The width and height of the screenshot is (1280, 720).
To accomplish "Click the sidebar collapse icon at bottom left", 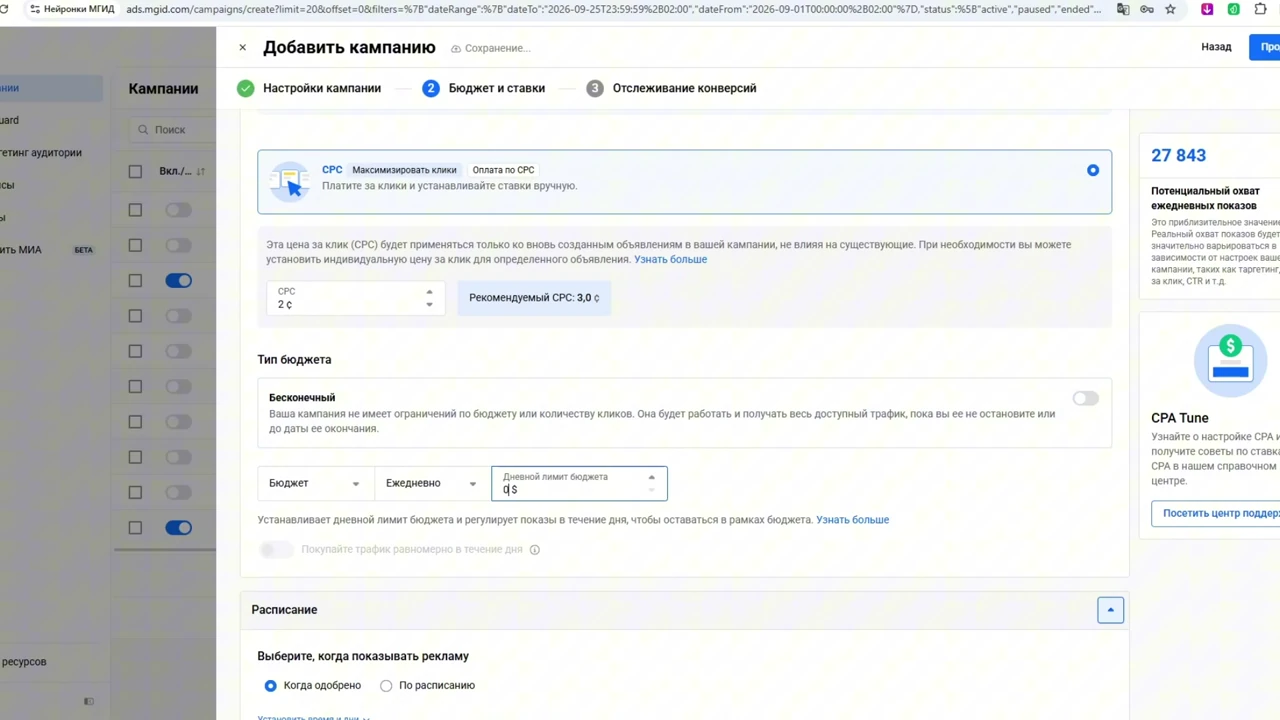I will point(89,702).
